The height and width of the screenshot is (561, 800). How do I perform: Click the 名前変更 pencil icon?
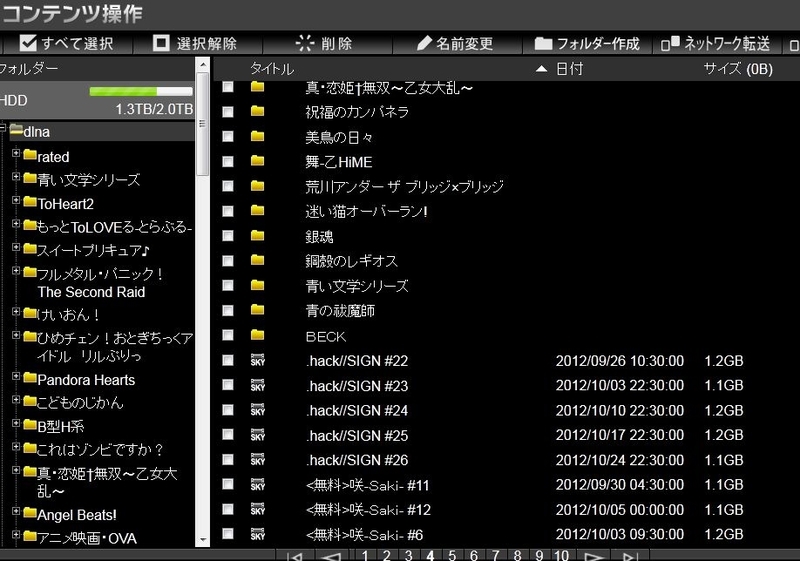(x=424, y=43)
